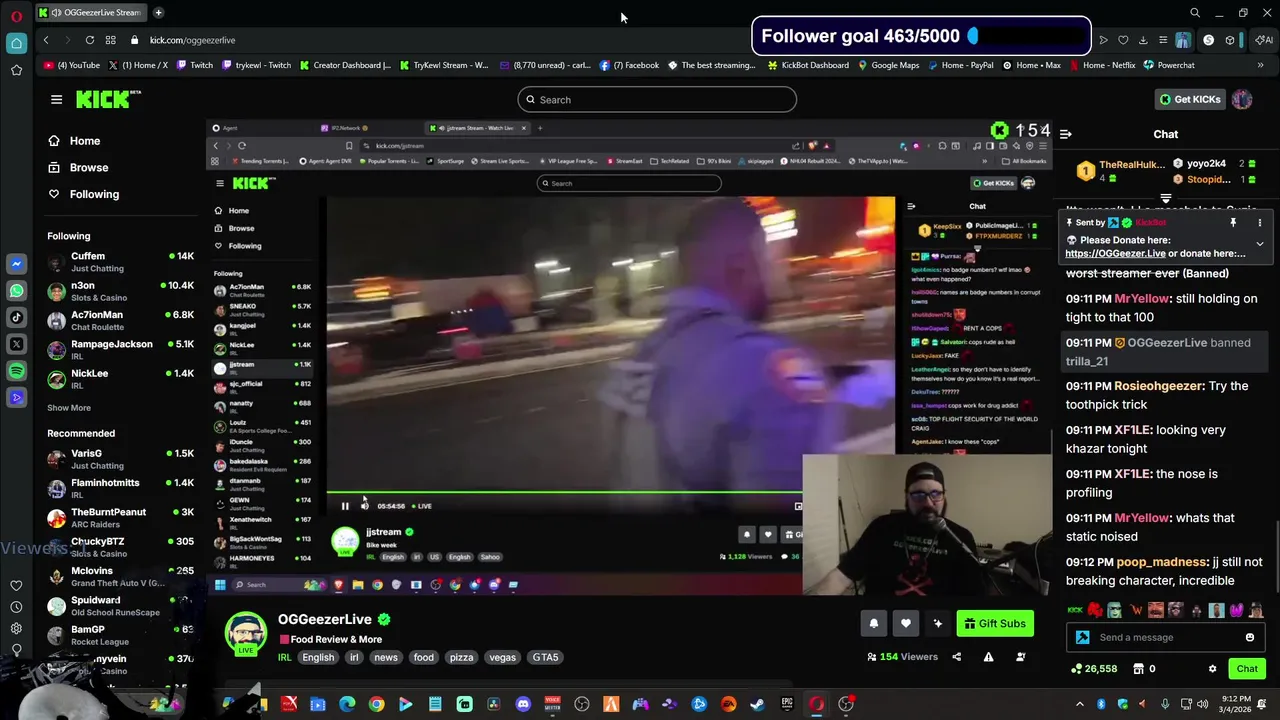Open the YouTube bookmark
Image resolution: width=1280 pixels, height=720 pixels.
pyautogui.click(x=72, y=65)
